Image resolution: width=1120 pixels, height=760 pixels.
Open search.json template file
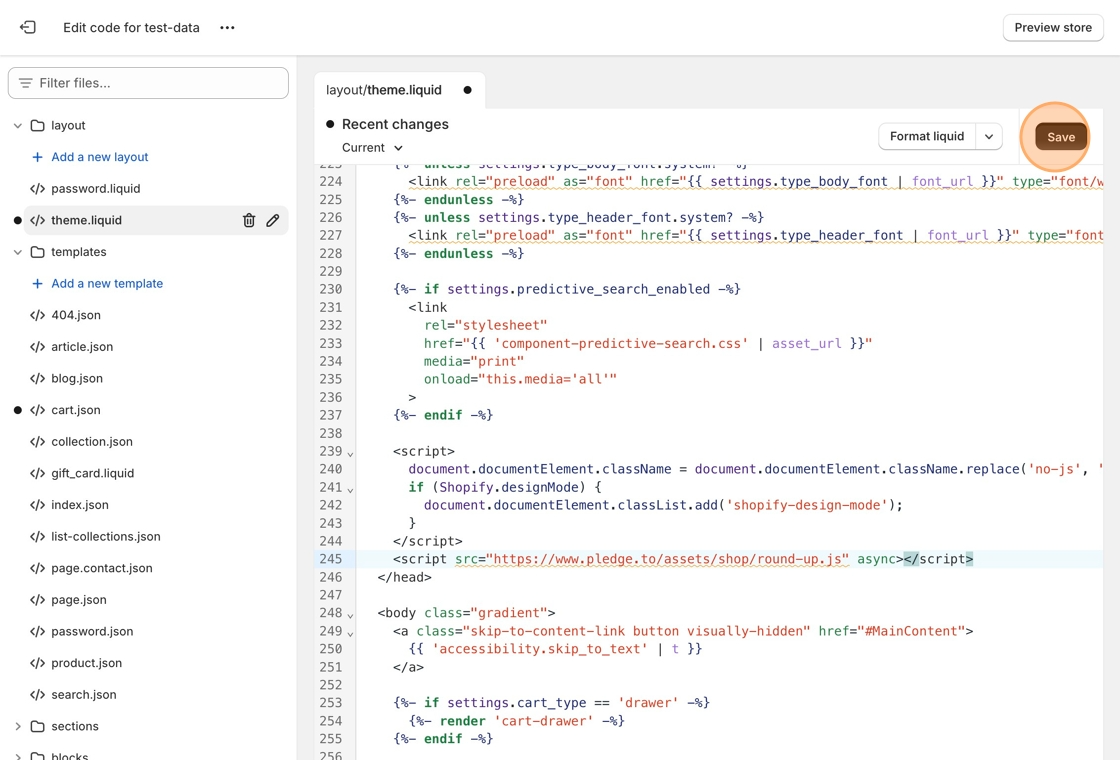[x=84, y=694]
